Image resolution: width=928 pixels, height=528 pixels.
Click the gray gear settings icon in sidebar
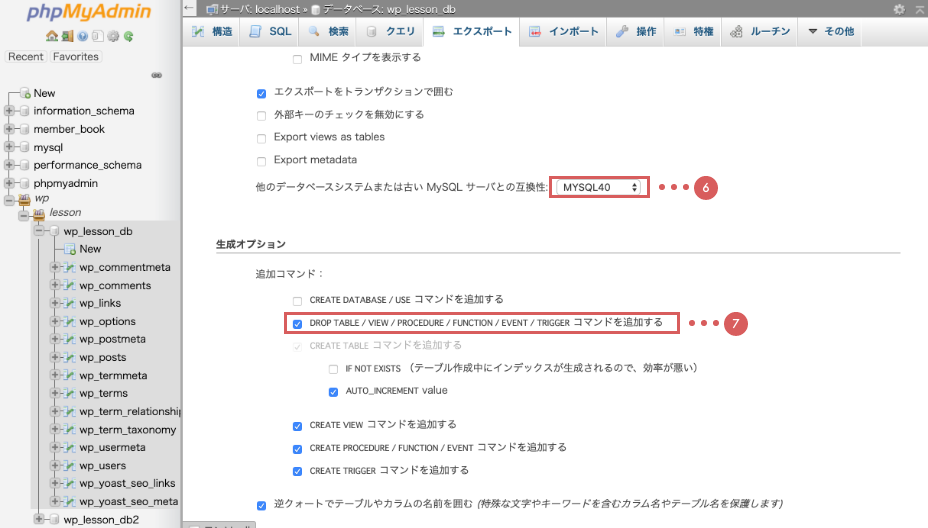(x=113, y=37)
